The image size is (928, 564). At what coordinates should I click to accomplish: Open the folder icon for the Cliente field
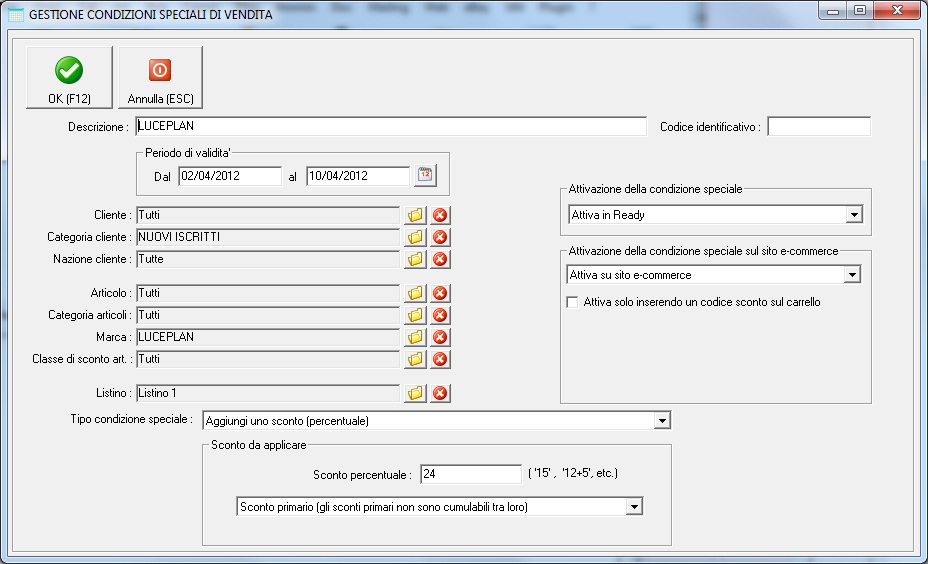coord(415,215)
